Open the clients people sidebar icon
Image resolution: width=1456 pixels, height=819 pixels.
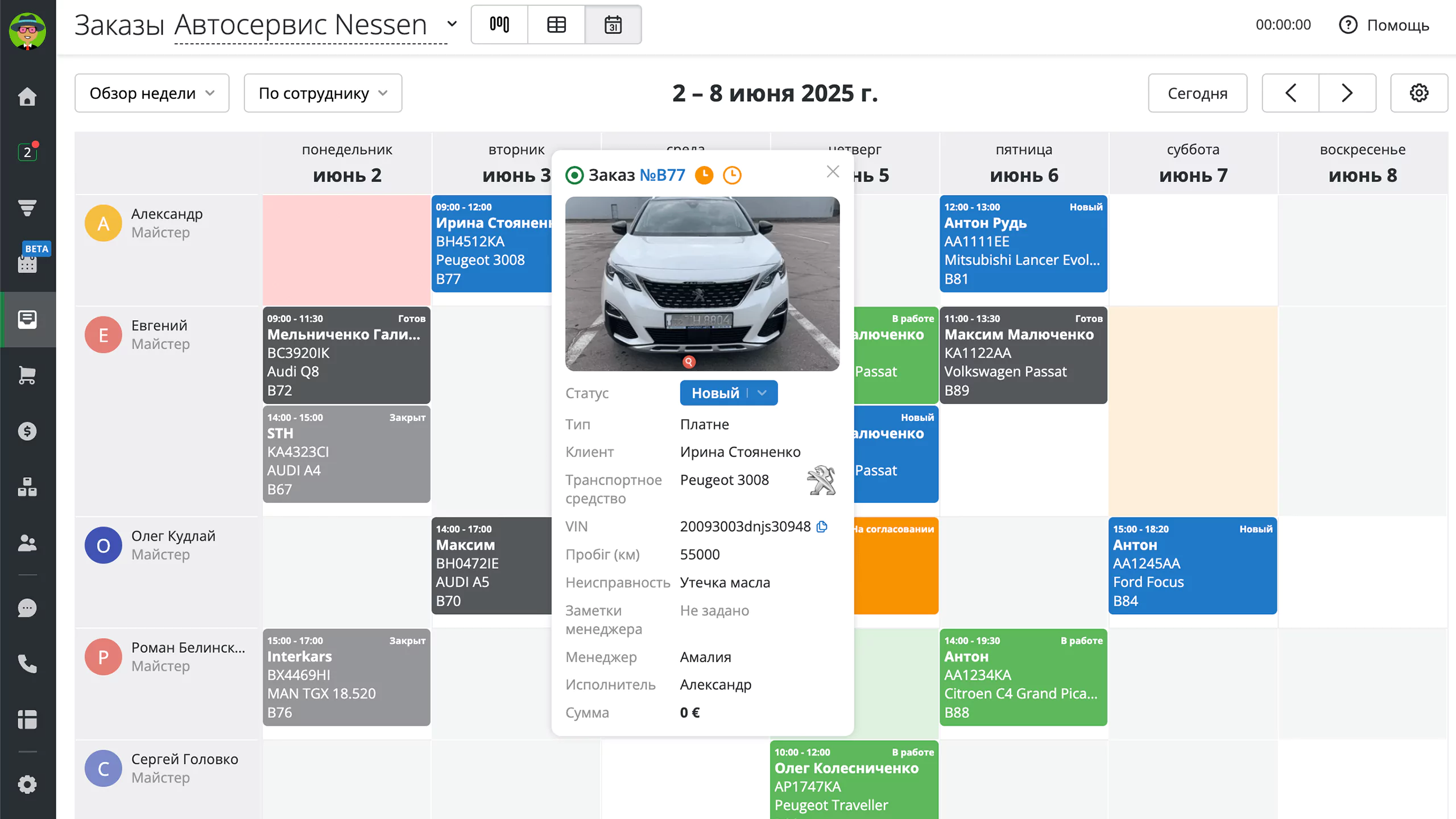[x=27, y=543]
